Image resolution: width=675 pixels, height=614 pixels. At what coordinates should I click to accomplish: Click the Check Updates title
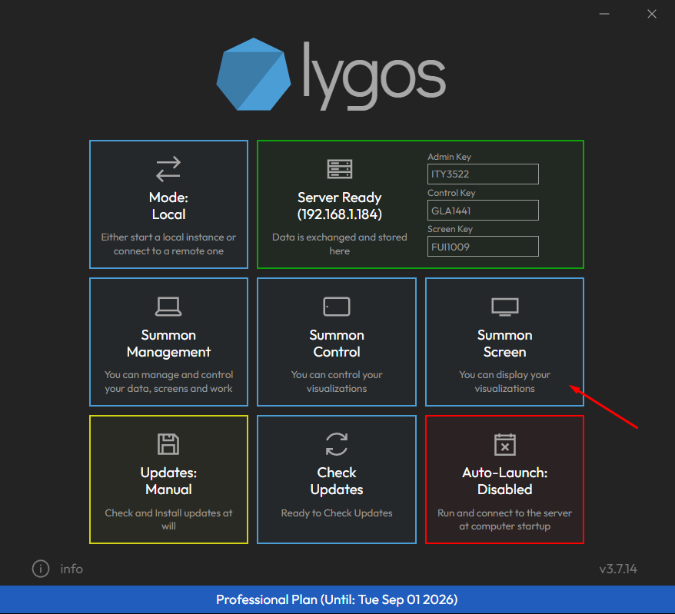coord(337,481)
